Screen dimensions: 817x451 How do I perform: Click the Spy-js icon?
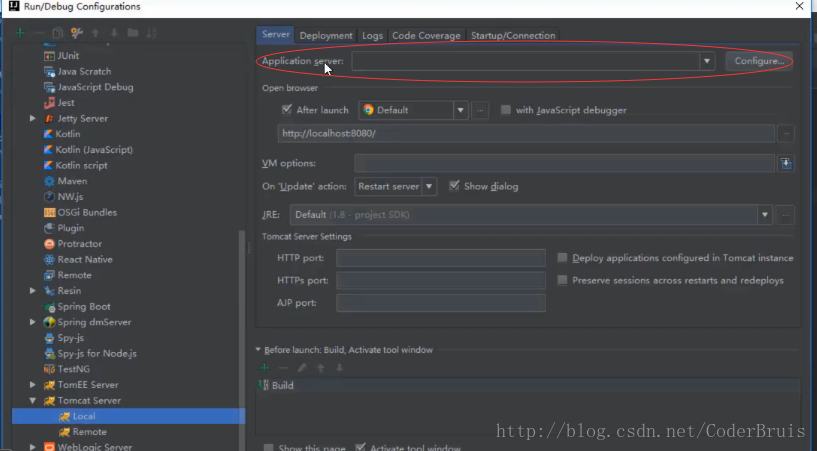[49, 338]
